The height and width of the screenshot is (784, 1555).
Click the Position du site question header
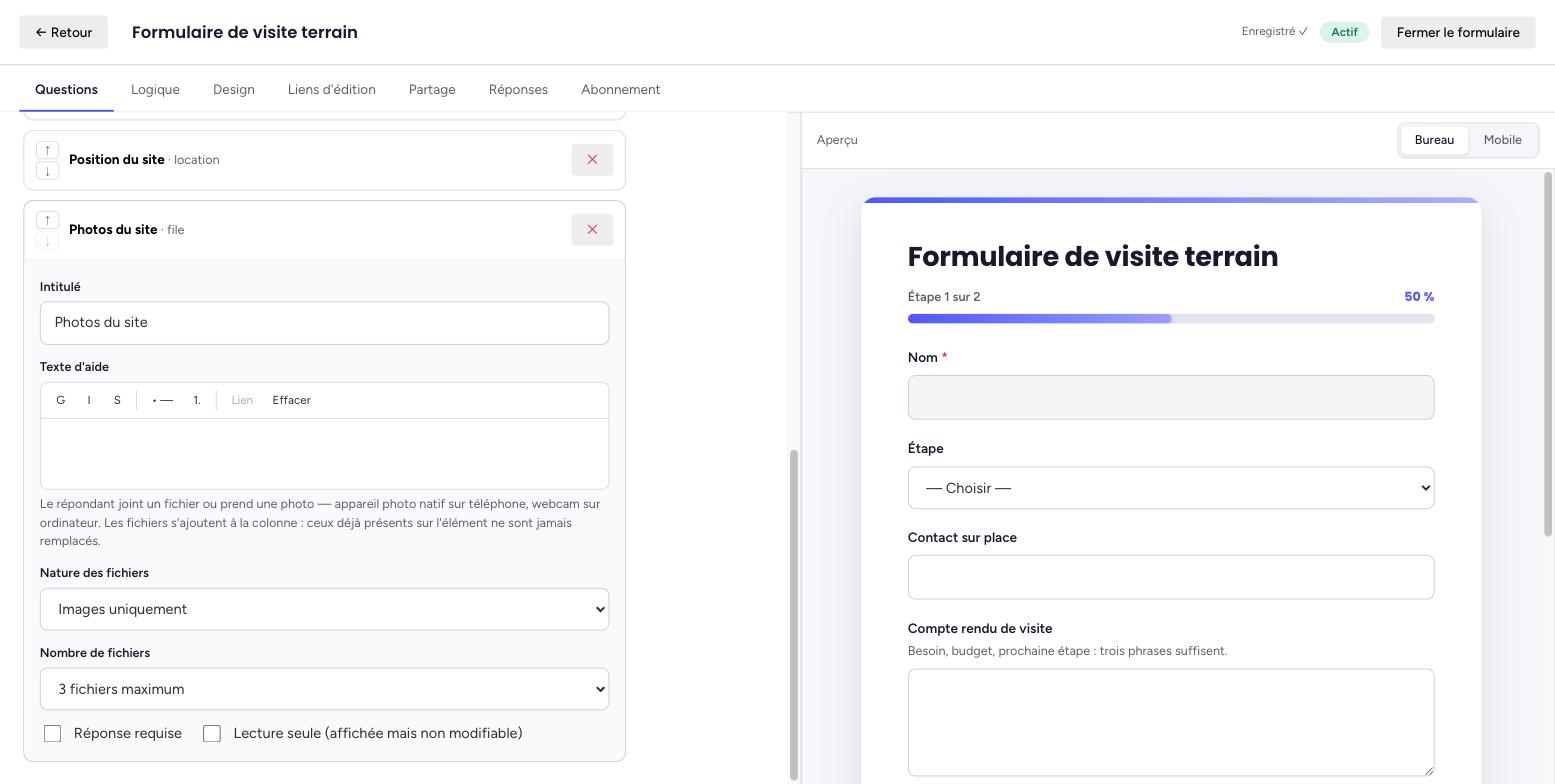point(324,160)
